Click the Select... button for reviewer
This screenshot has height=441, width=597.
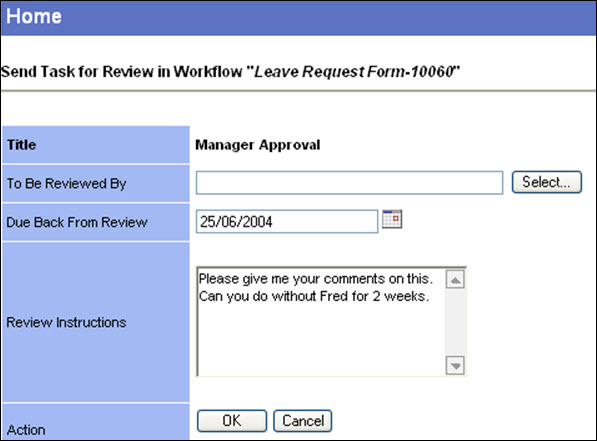point(547,182)
